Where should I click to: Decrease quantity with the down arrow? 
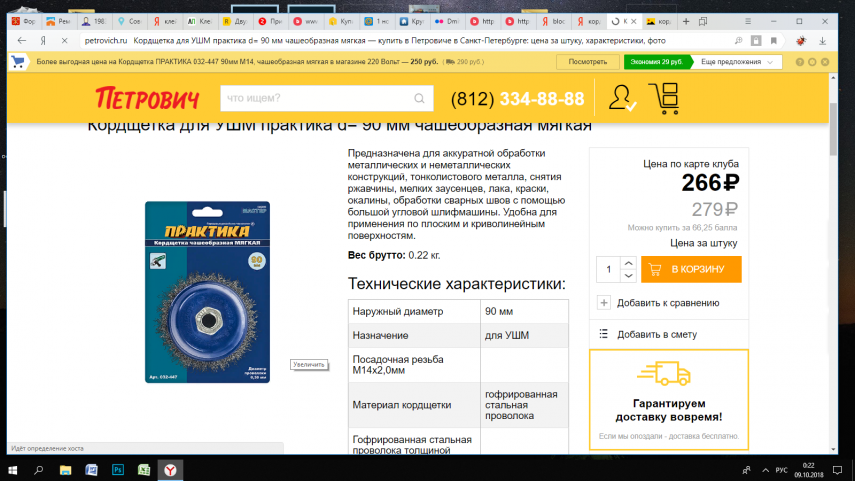628,275
